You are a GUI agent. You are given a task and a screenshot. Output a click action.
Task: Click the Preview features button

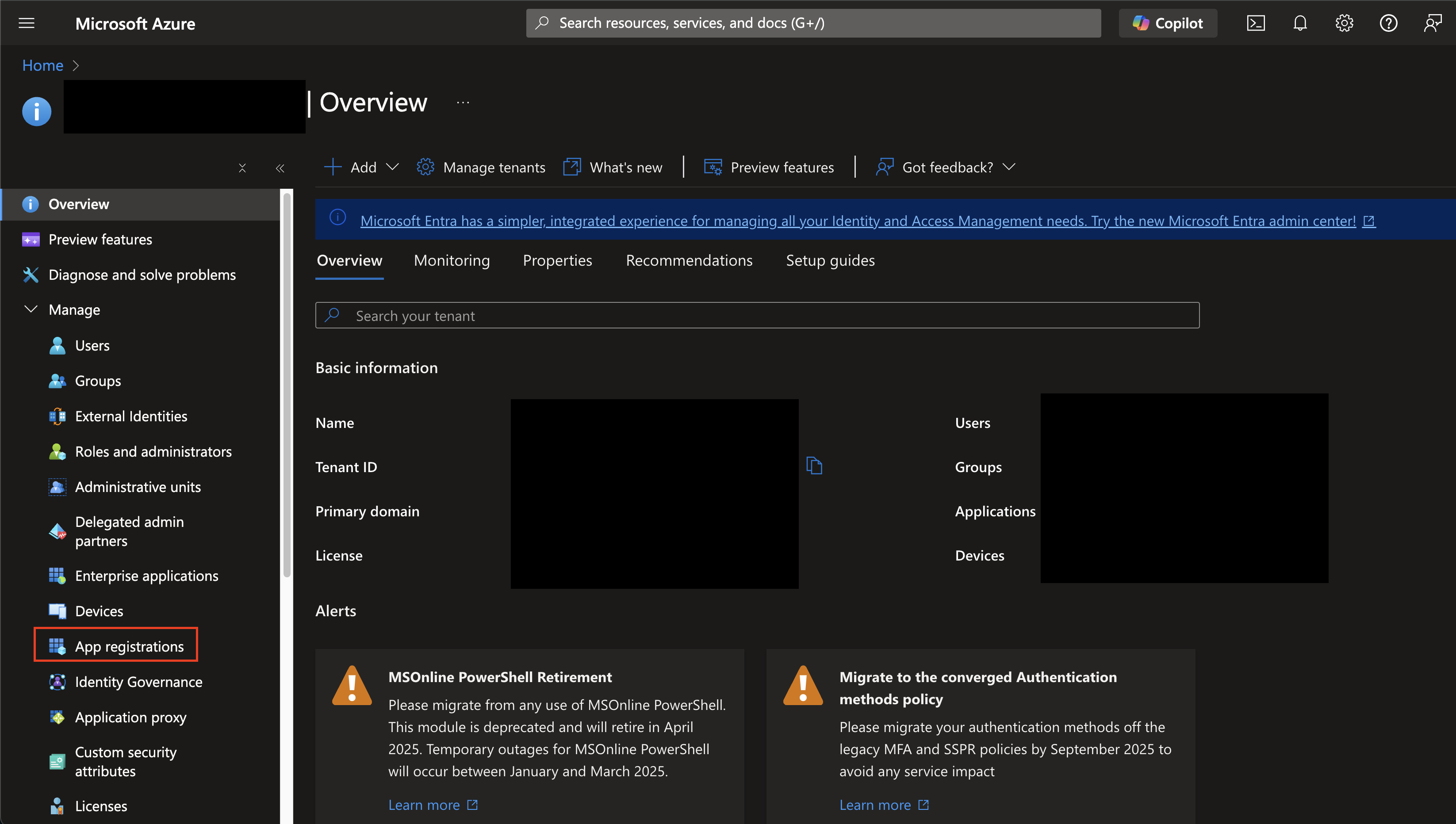[770, 166]
